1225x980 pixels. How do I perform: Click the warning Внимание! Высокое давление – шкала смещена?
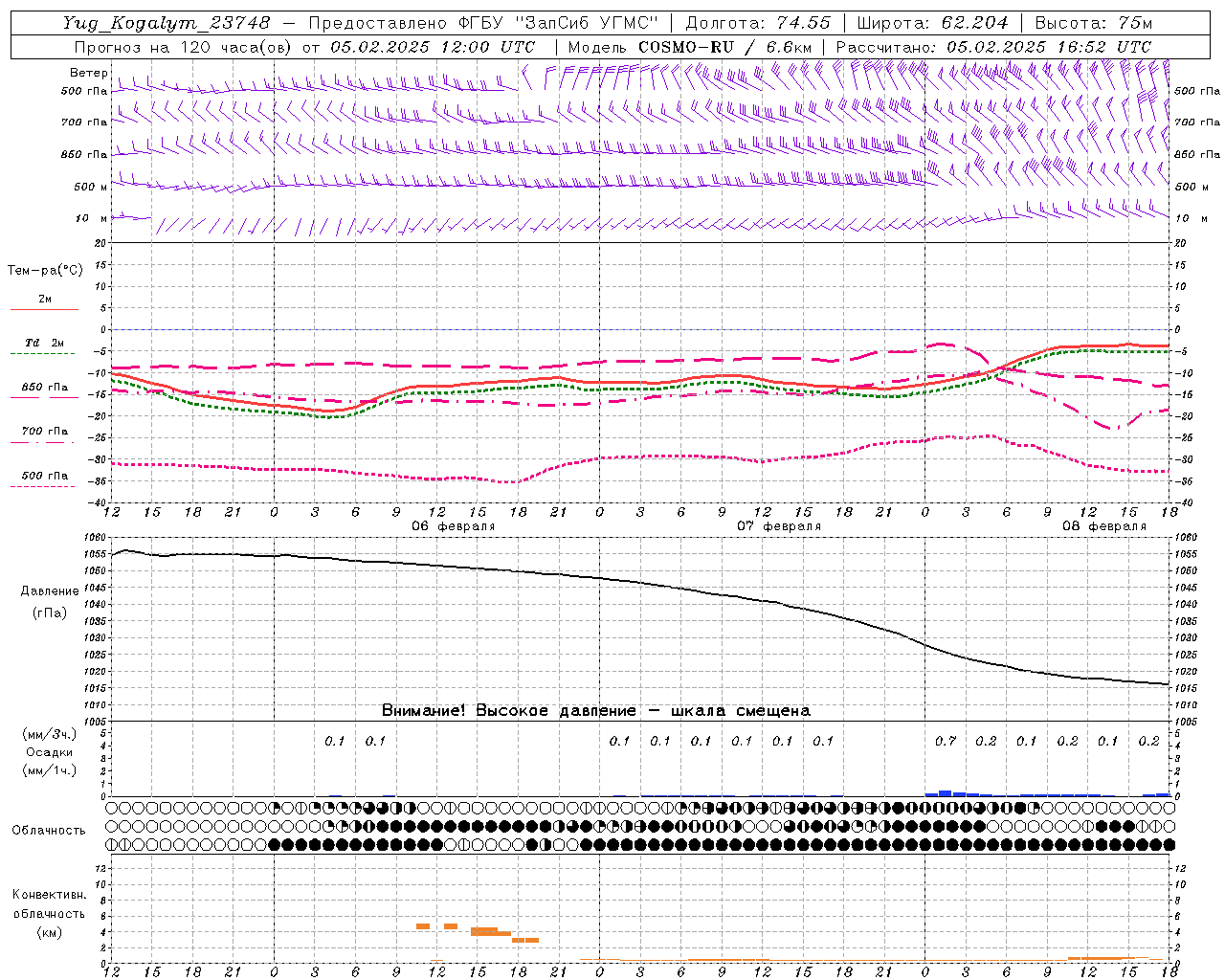[x=596, y=711]
